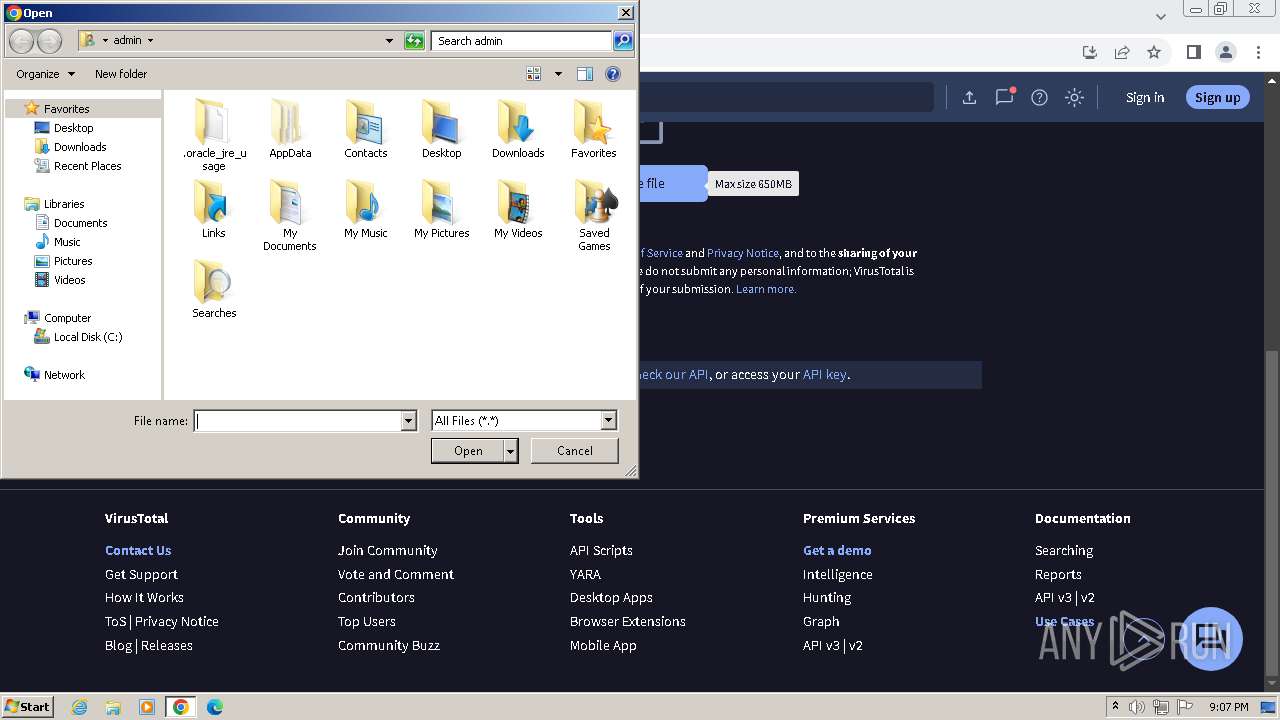Screen dimensions: 1280x720
Task: Open the My Pictures folder
Action: (441, 208)
